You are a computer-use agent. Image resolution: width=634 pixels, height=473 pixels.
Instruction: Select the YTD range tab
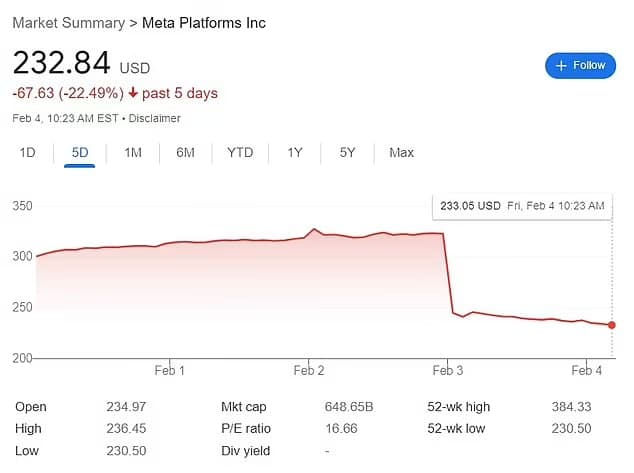240,153
